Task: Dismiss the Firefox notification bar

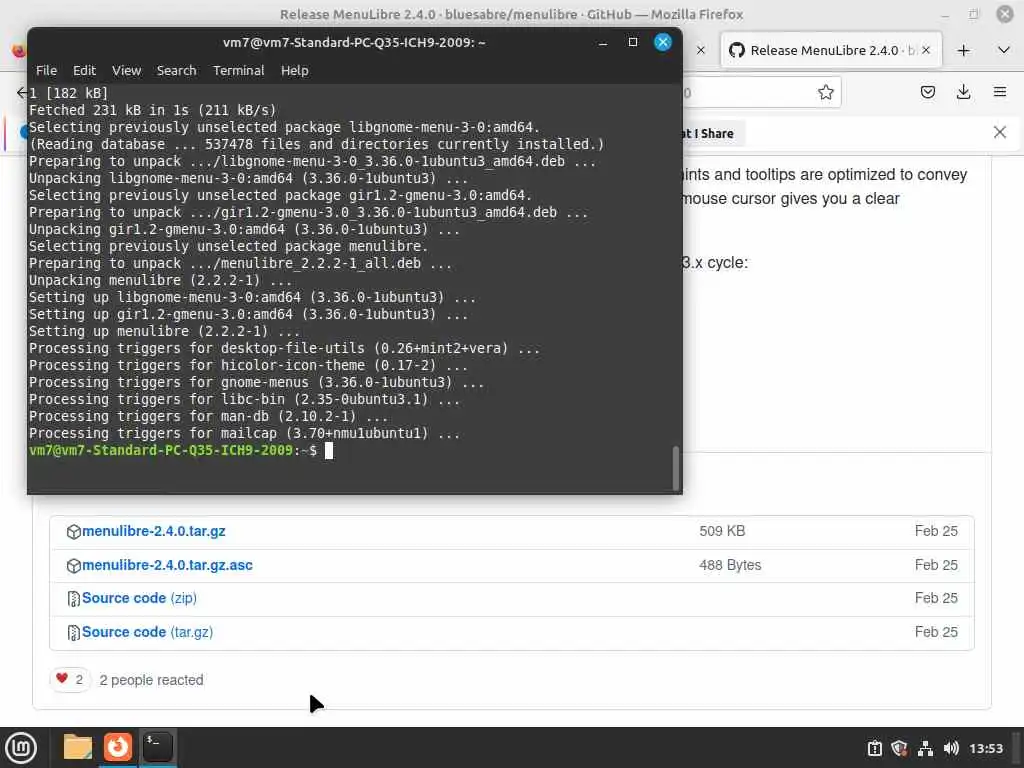Action: pos(999,133)
